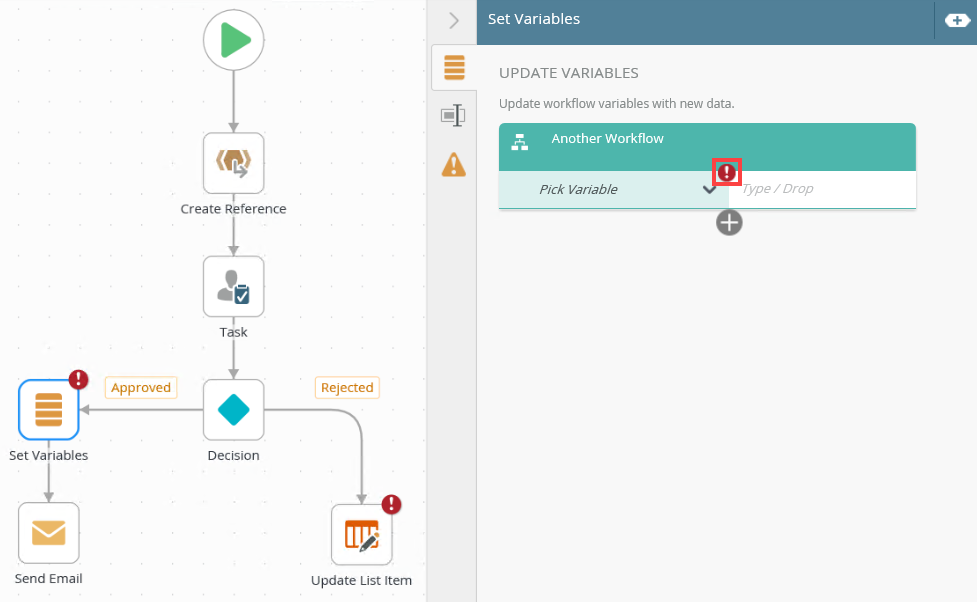Select the Decision diamond node

point(234,410)
